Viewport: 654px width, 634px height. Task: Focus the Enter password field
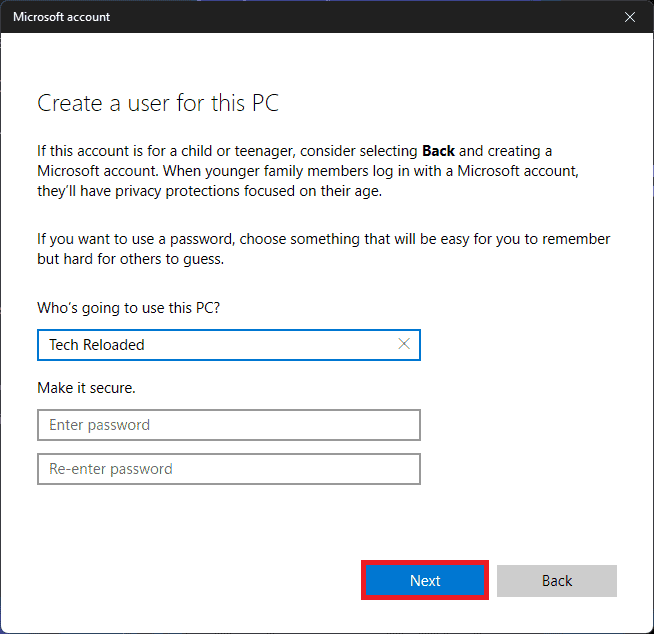(x=228, y=425)
